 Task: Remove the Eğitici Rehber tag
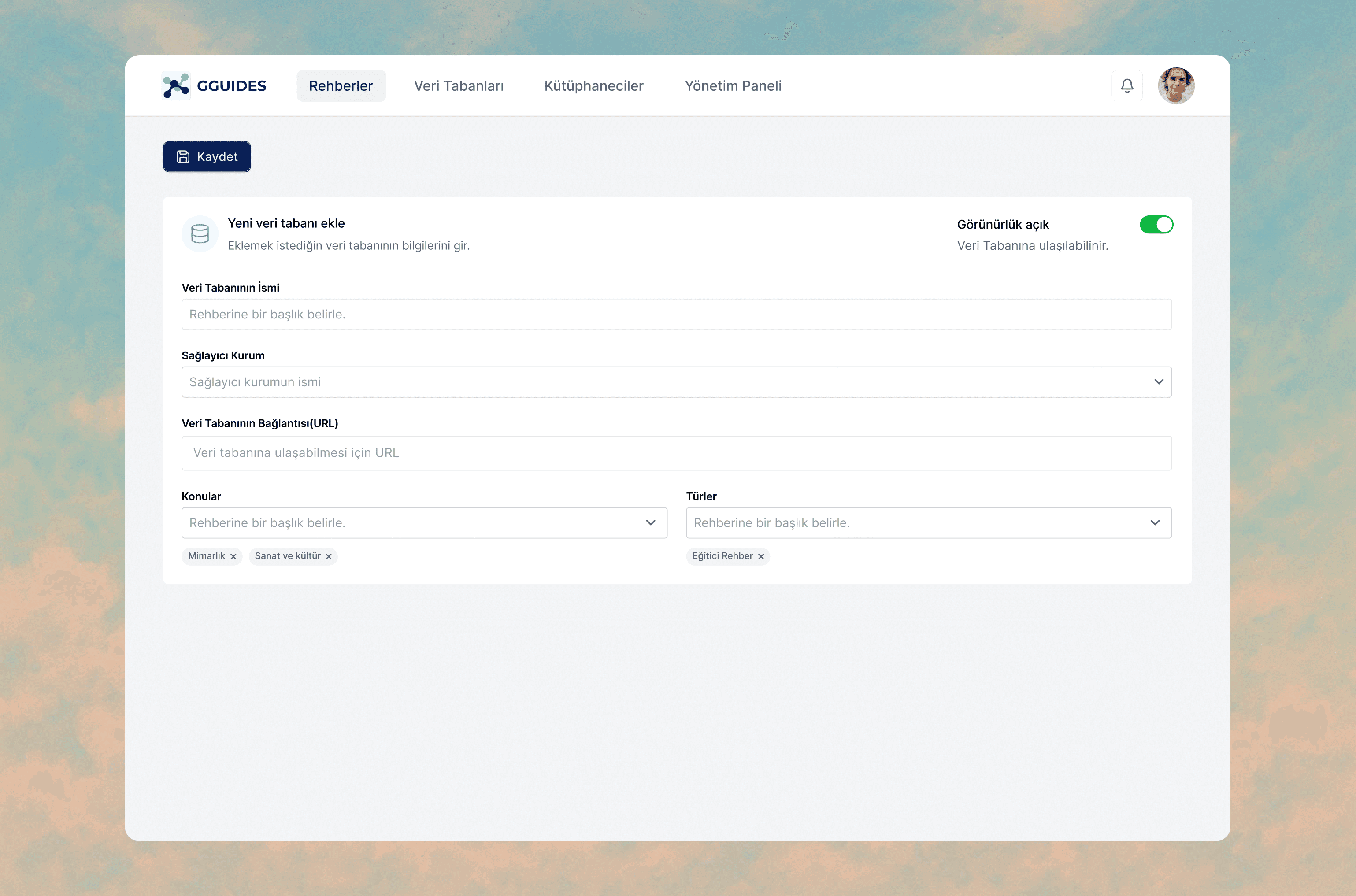coord(760,556)
